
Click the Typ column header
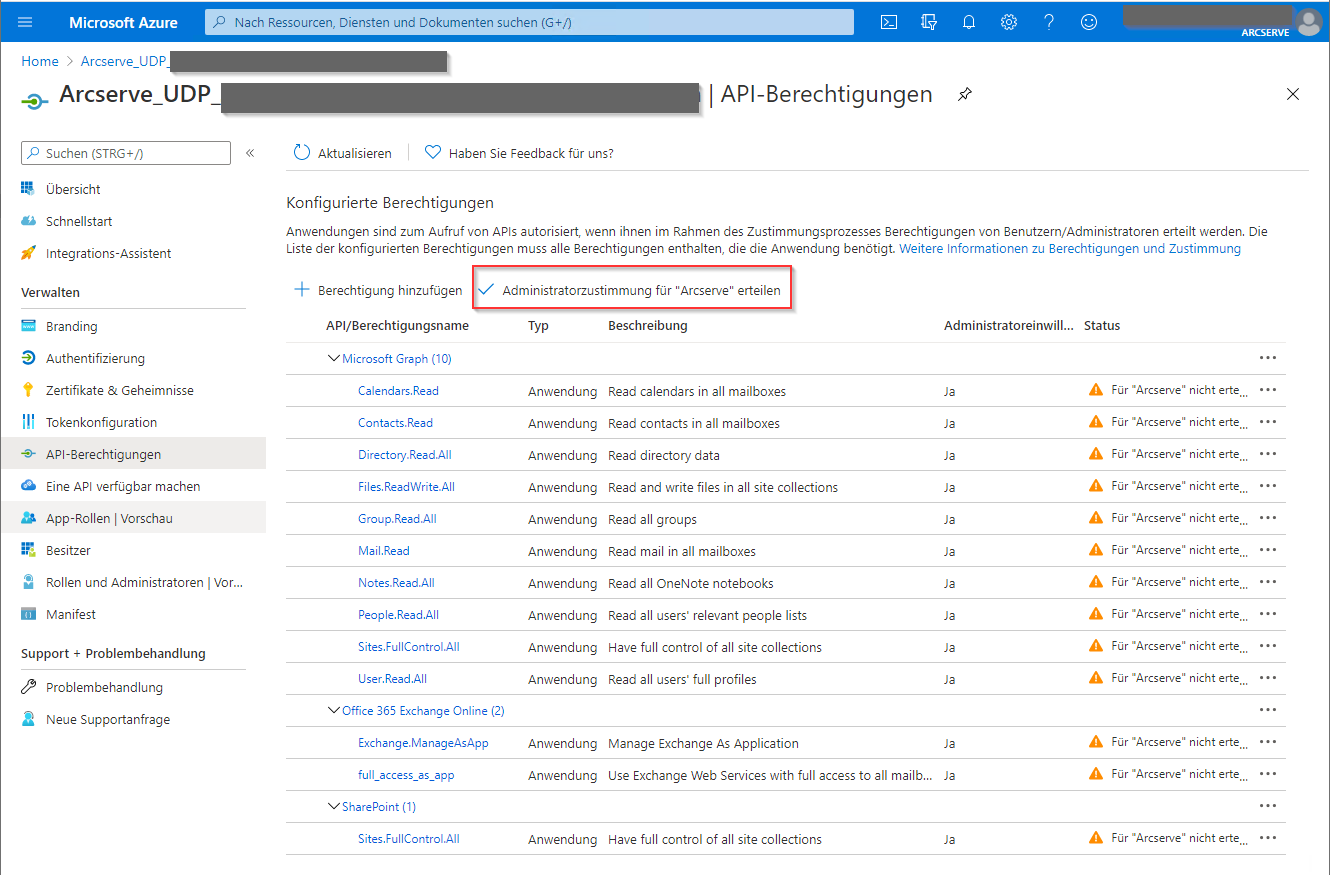pyautogui.click(x=538, y=325)
